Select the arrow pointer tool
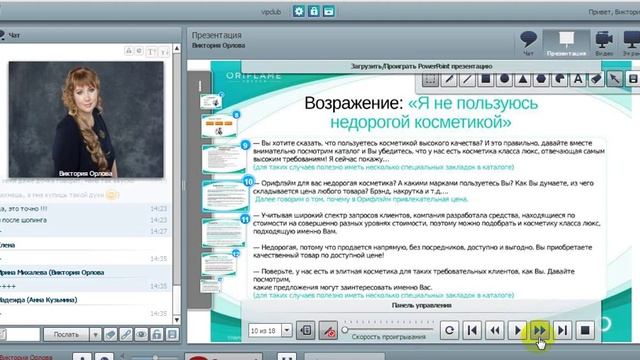 tap(615, 79)
